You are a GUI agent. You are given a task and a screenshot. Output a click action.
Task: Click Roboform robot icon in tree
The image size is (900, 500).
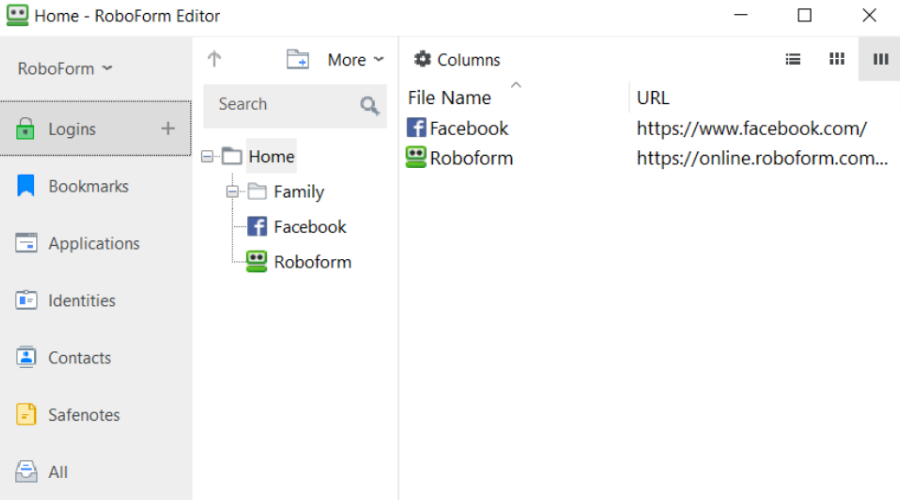coord(257,261)
